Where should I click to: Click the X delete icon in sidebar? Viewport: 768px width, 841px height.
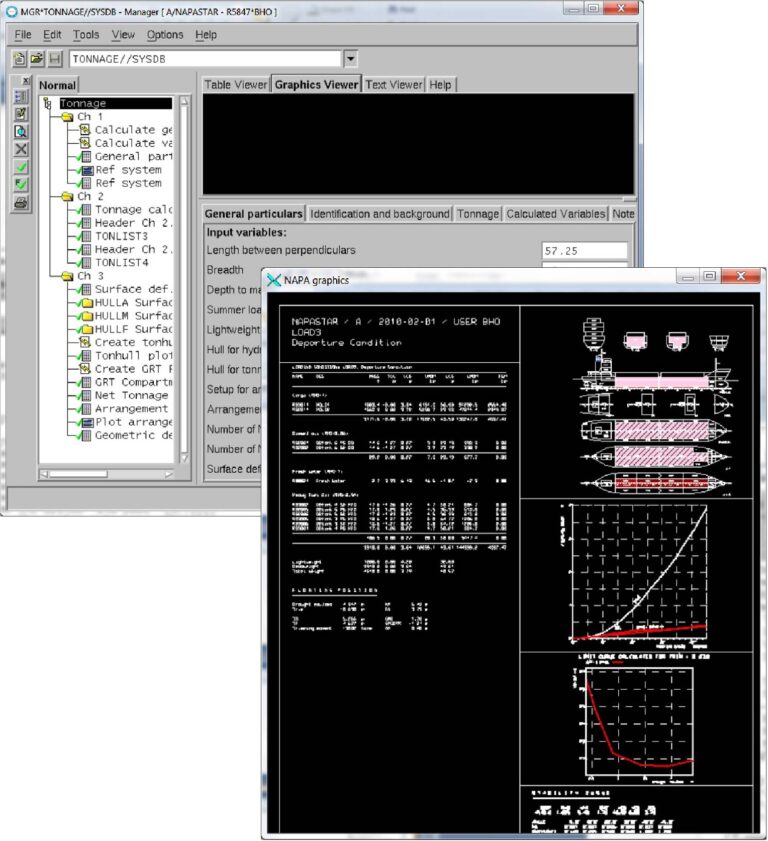click(21, 149)
